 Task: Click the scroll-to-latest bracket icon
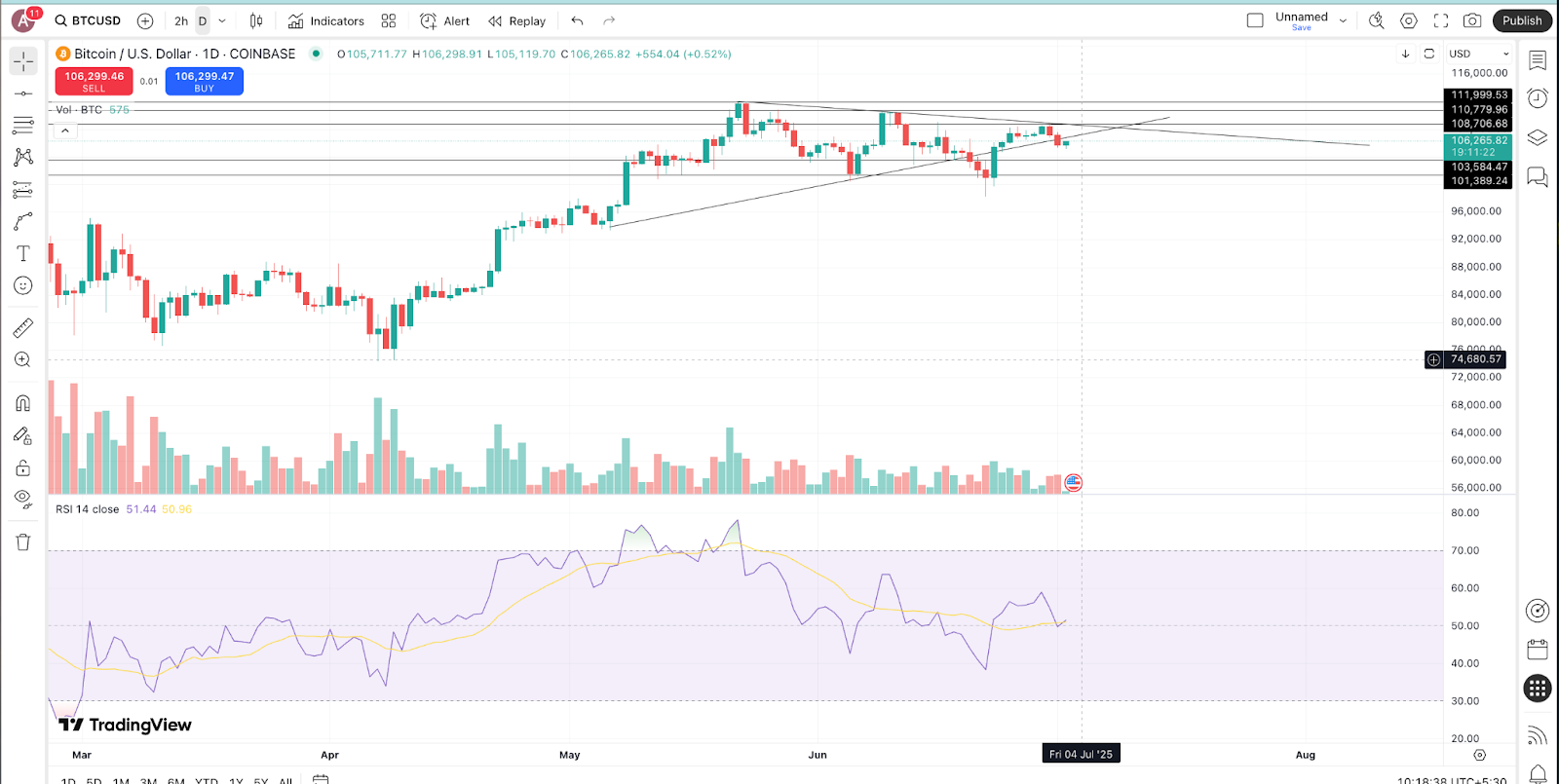[x=1429, y=54]
